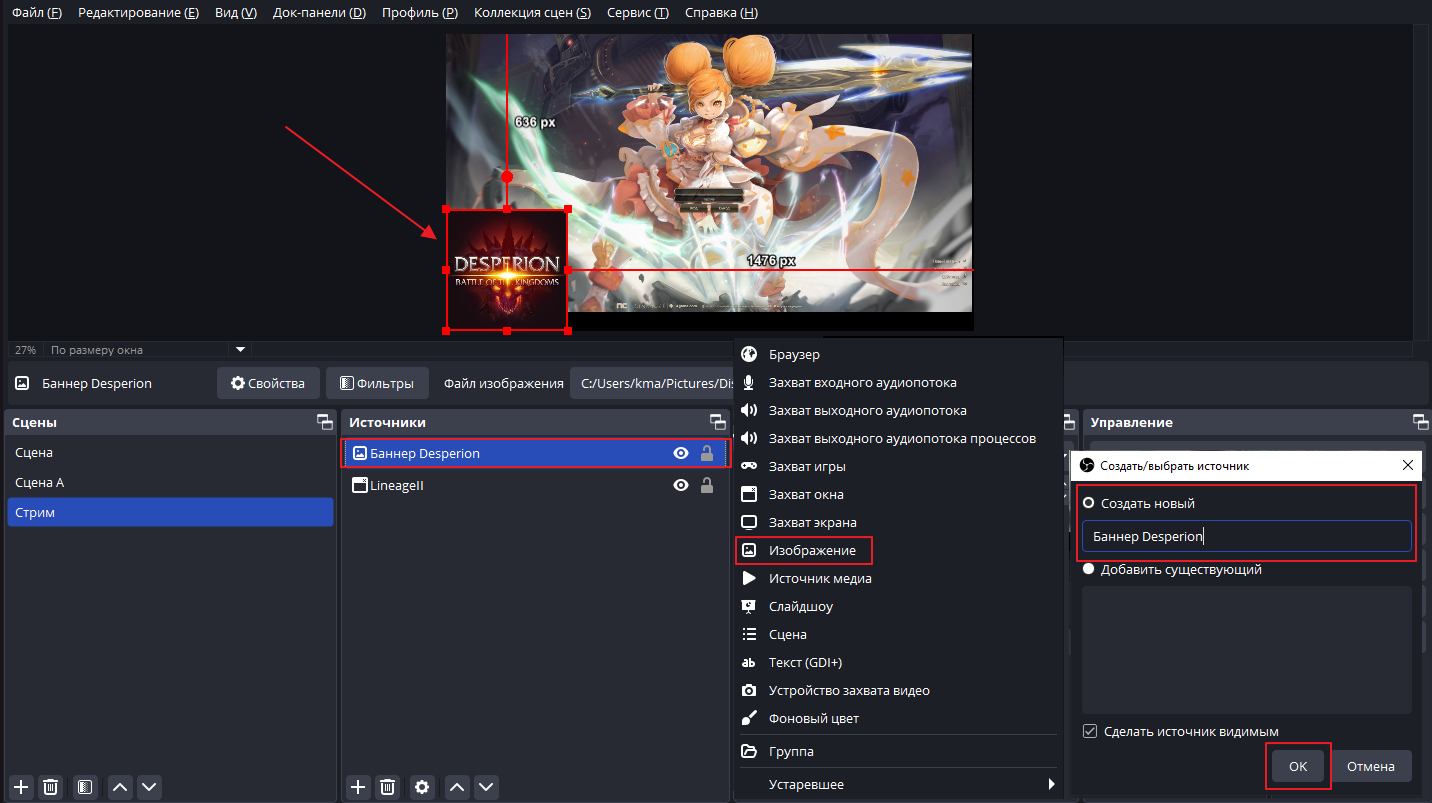Undock the Управление panel with its pop-out icon
Screen dimensions: 1432x803
click(x=1420, y=422)
